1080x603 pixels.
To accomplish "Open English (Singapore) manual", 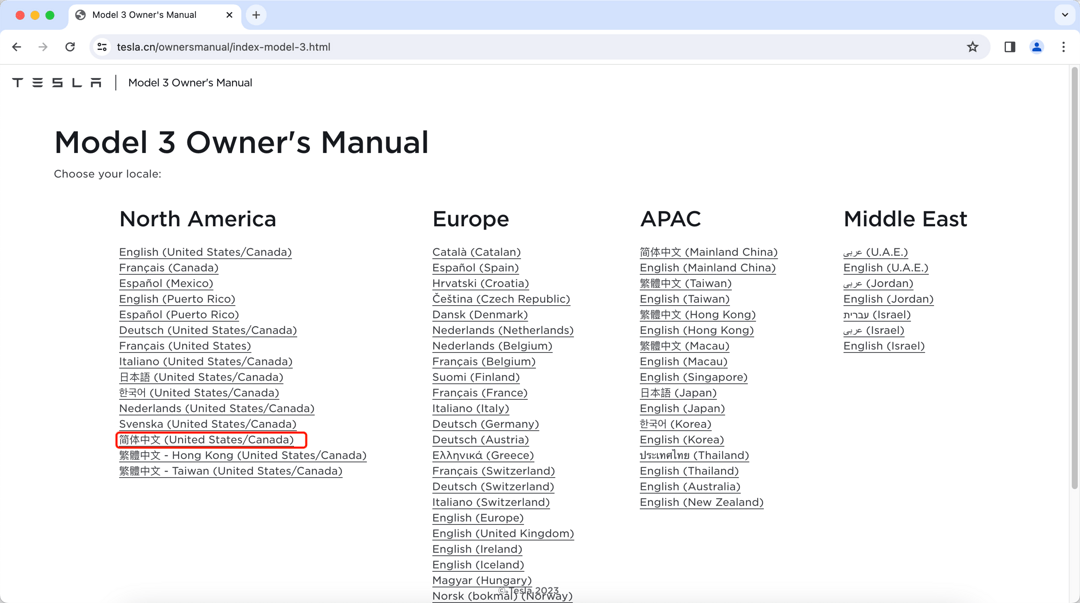I will (694, 377).
